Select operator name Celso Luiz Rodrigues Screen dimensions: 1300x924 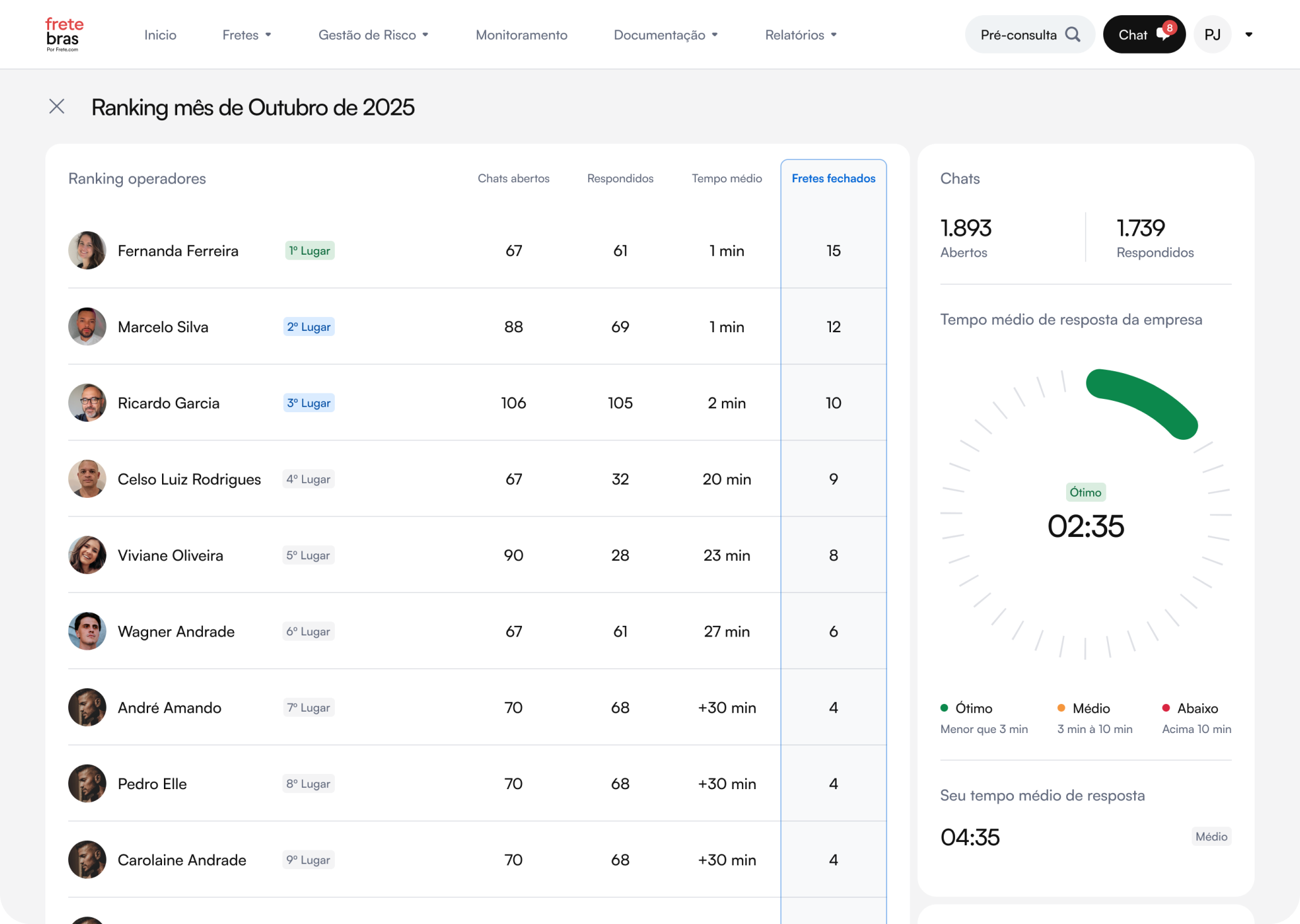tap(189, 480)
